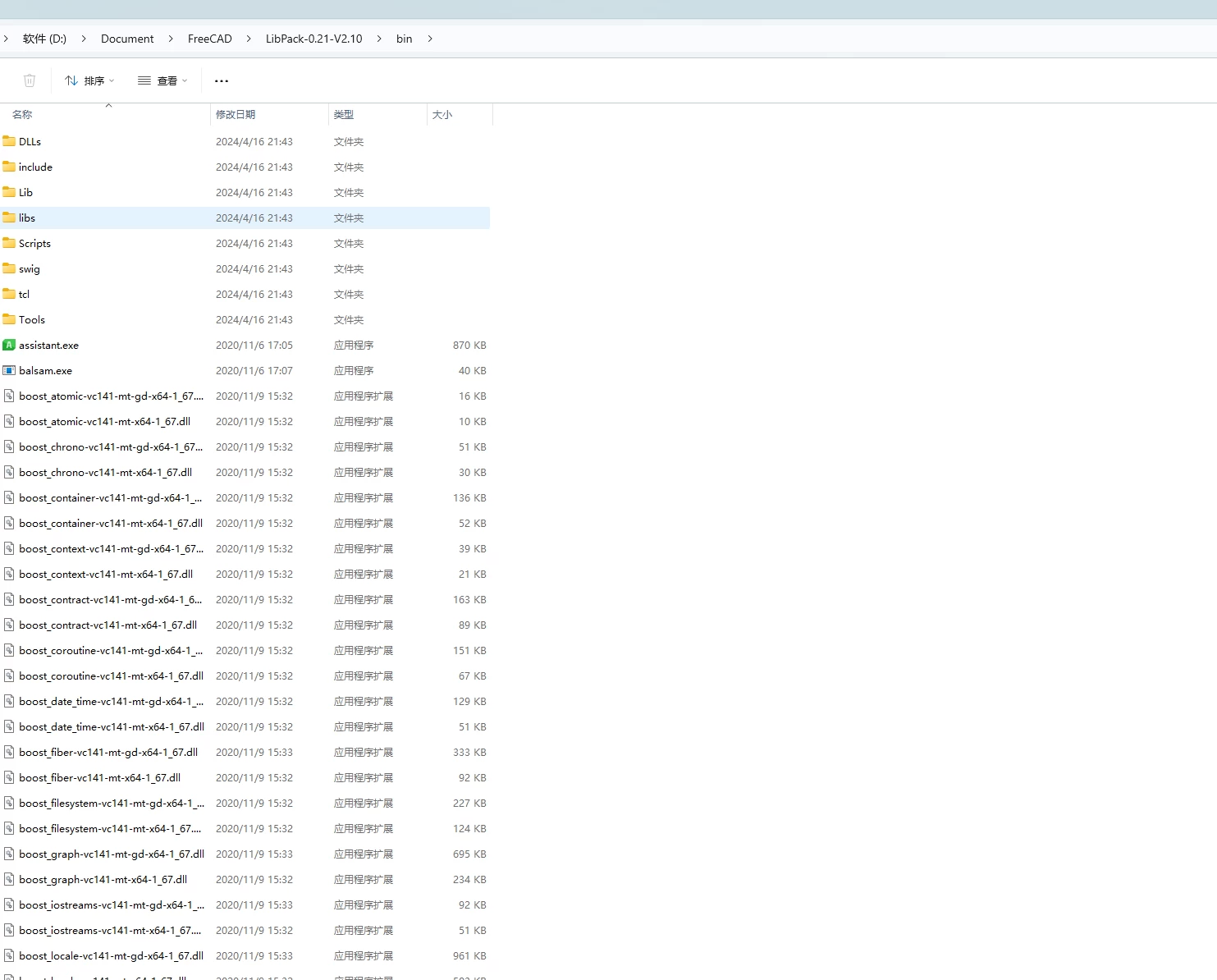
Task: Select the DLLs folder icon
Action: point(9,141)
